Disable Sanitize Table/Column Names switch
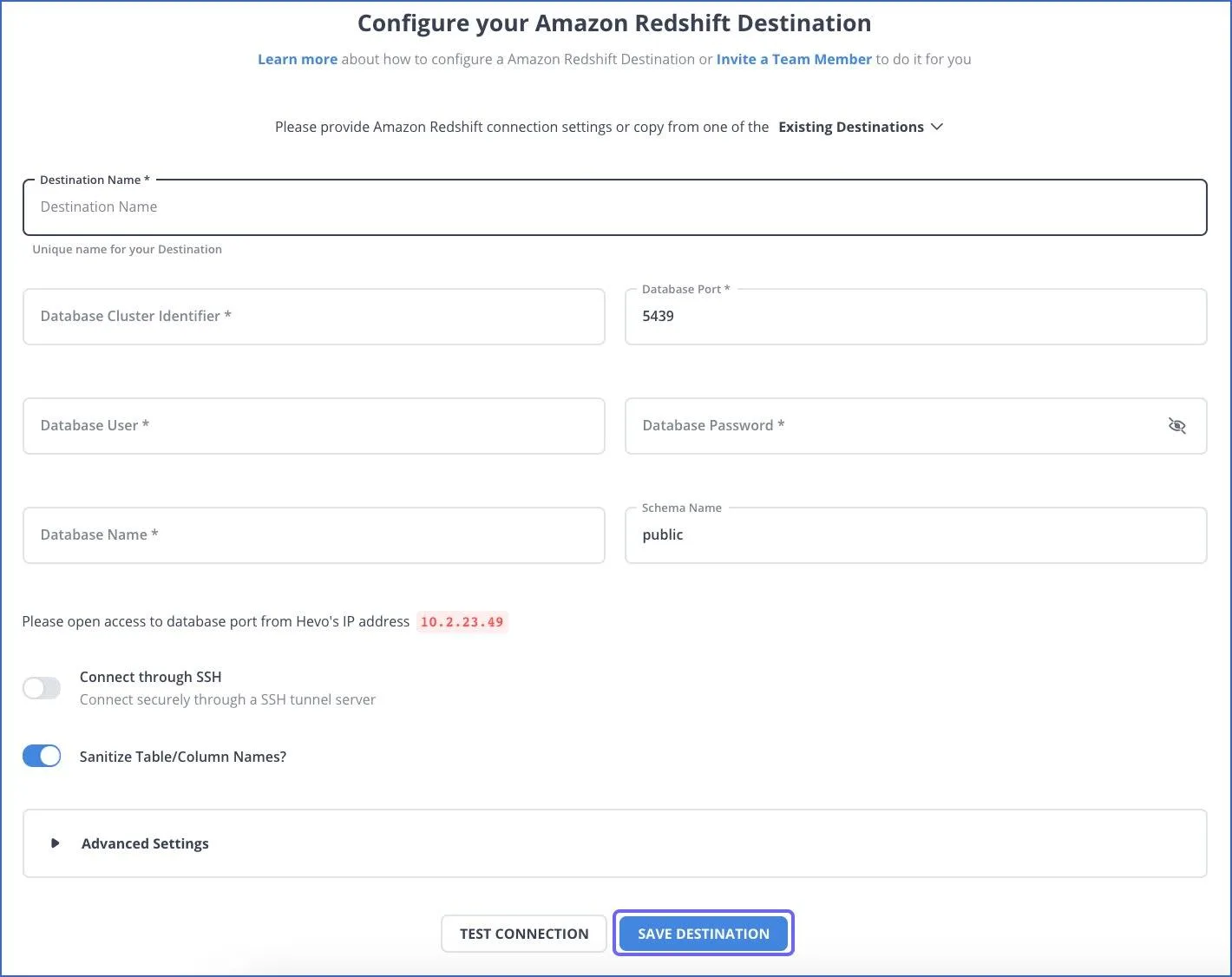The width and height of the screenshot is (1232, 977). (x=42, y=756)
